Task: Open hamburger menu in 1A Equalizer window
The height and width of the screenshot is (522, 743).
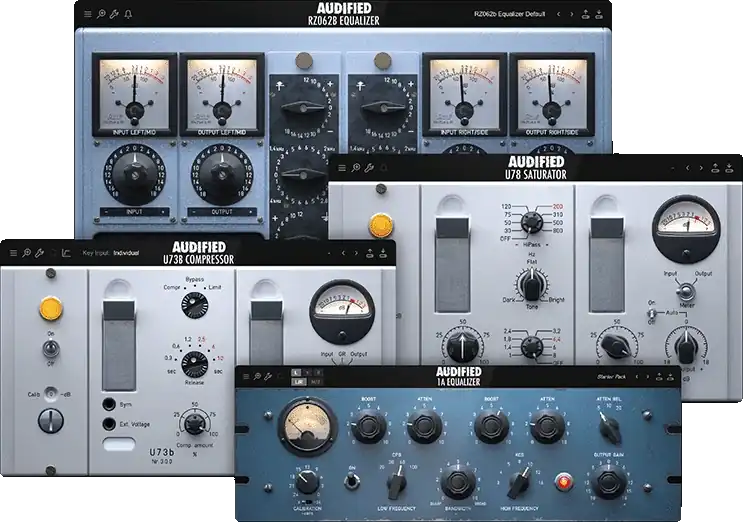Action: 246,377
